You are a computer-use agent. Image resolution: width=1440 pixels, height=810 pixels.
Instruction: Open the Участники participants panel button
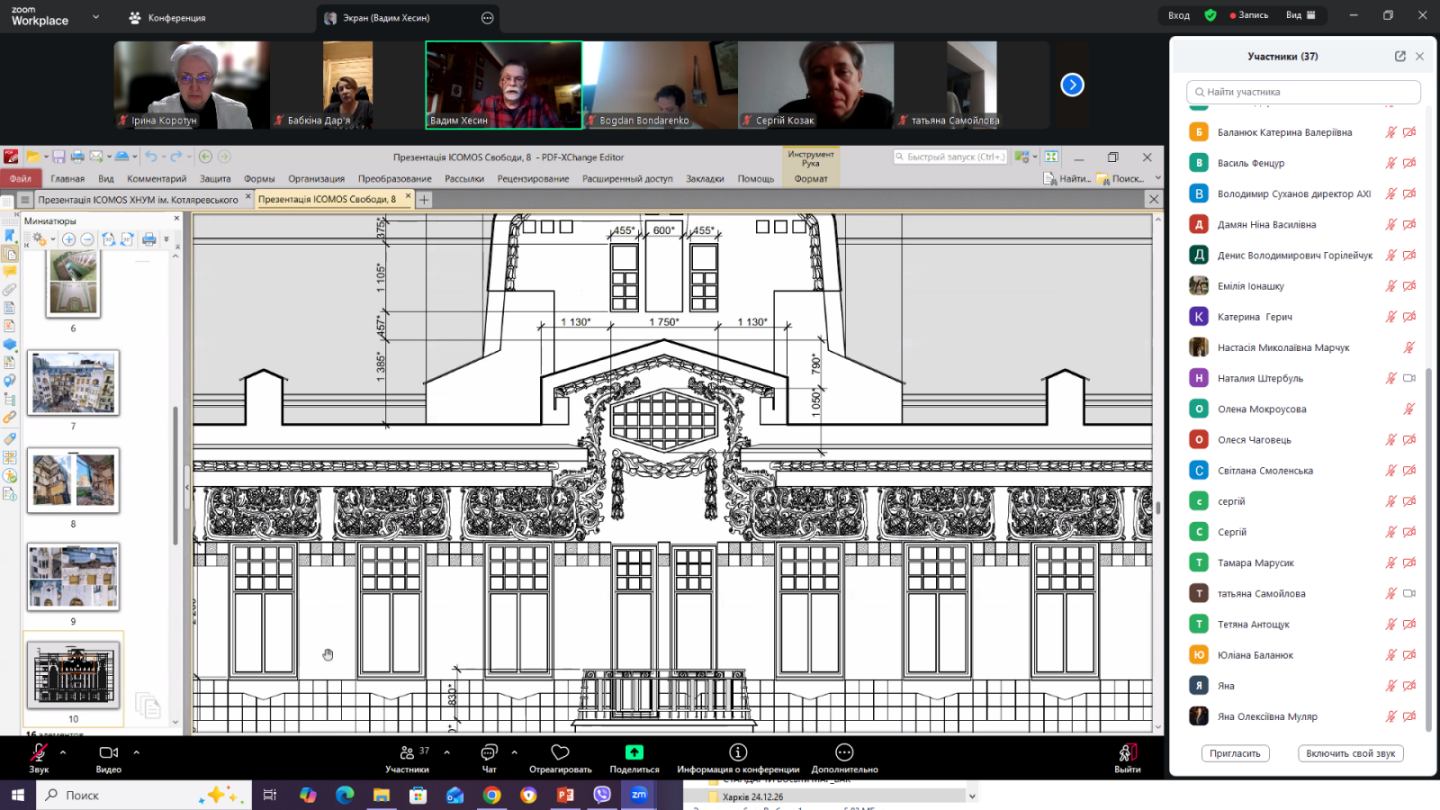pyautogui.click(x=407, y=759)
